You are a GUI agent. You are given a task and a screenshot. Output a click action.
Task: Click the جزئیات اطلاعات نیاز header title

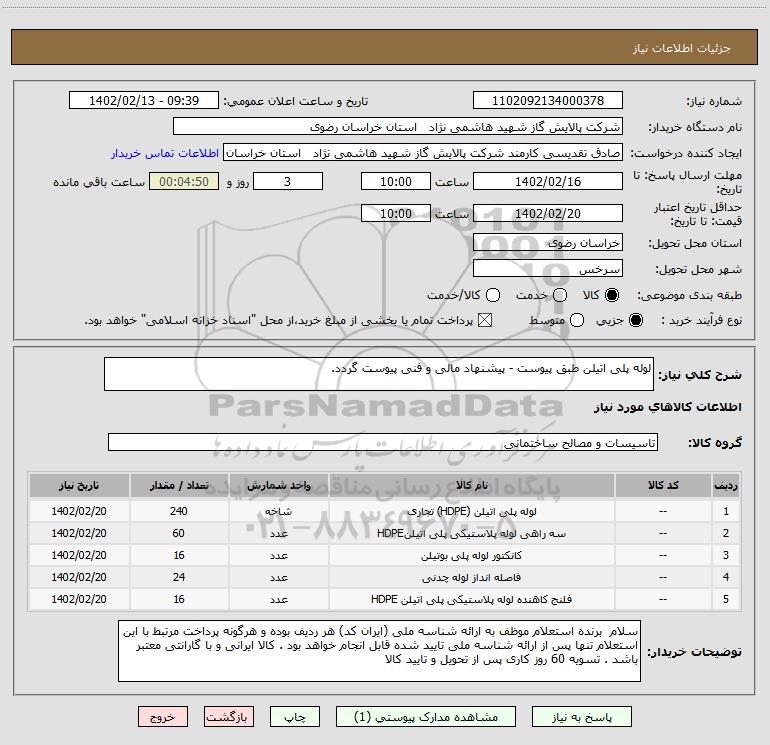coord(682,48)
